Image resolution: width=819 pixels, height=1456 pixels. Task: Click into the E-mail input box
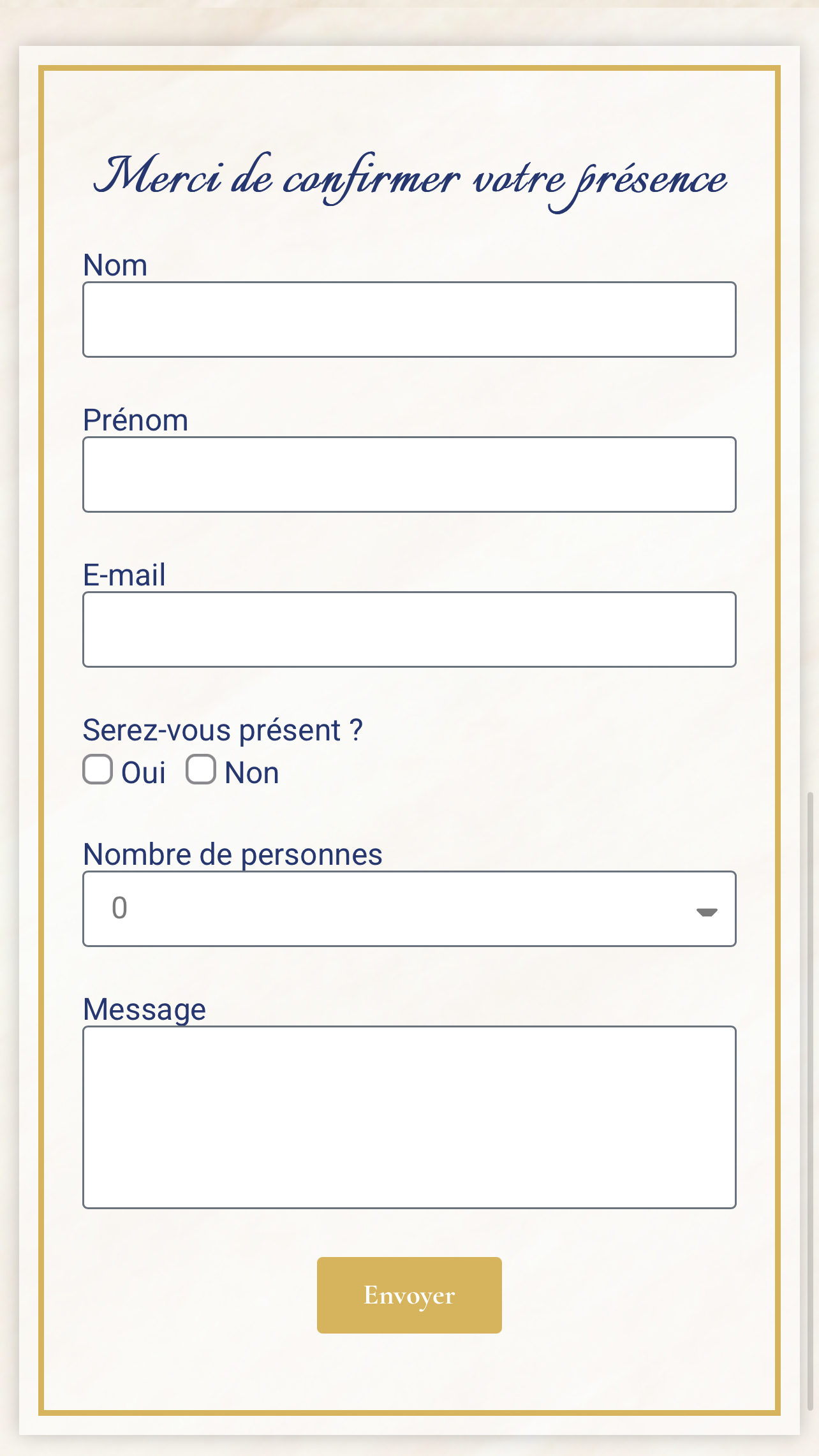click(x=409, y=629)
